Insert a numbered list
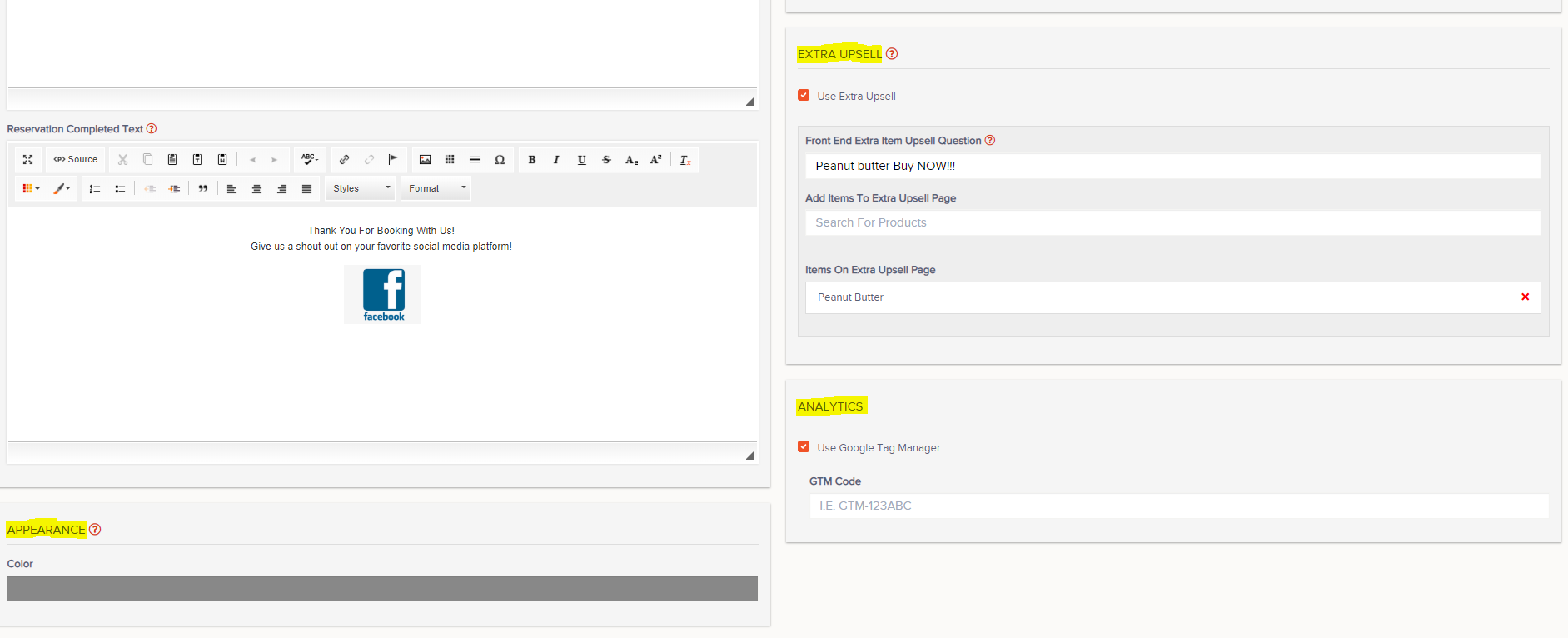 tap(95, 189)
